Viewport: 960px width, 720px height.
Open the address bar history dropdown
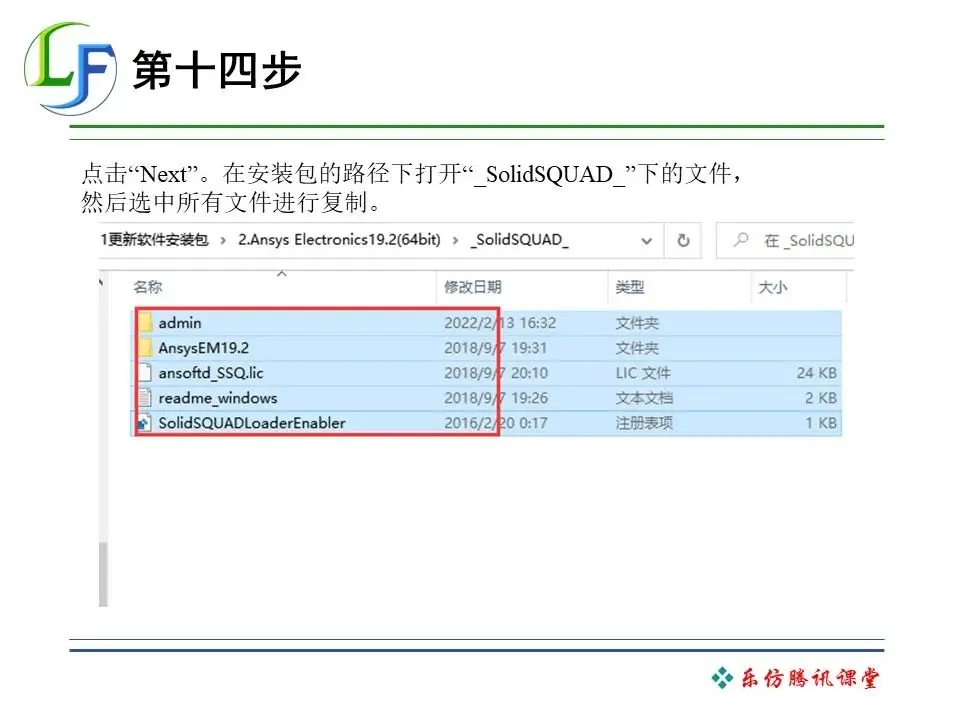647,241
